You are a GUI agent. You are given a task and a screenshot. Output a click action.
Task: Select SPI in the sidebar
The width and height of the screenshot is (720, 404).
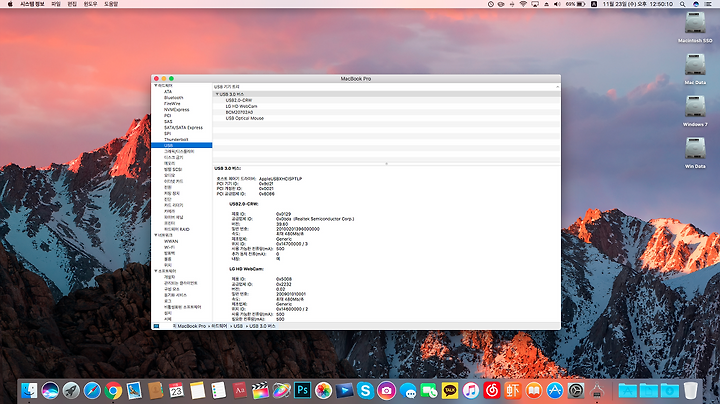pyautogui.click(x=167, y=134)
